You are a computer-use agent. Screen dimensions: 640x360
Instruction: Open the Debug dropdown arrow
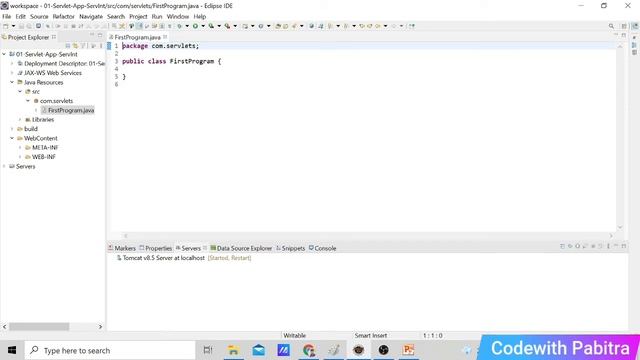click(187, 26)
